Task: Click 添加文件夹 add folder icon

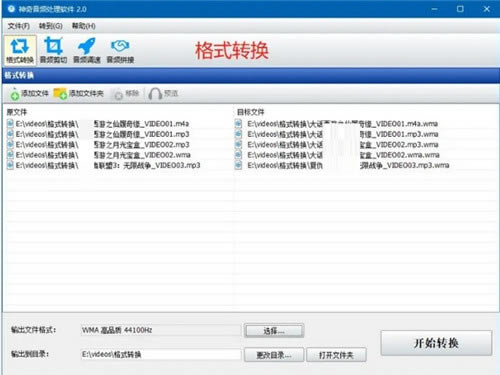Action: click(60, 94)
